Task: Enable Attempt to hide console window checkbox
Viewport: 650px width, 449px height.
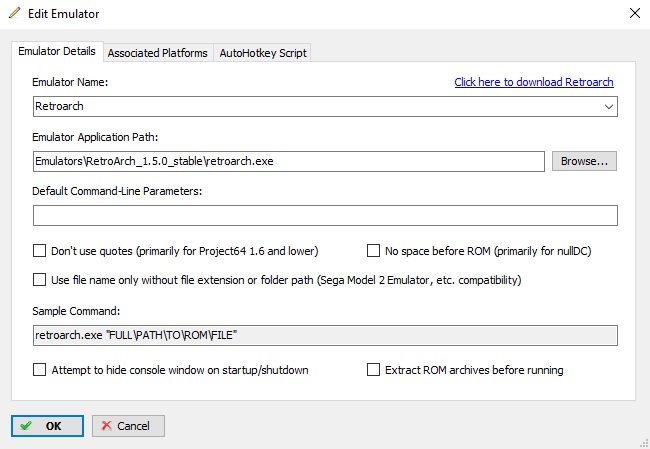Action: [x=39, y=370]
